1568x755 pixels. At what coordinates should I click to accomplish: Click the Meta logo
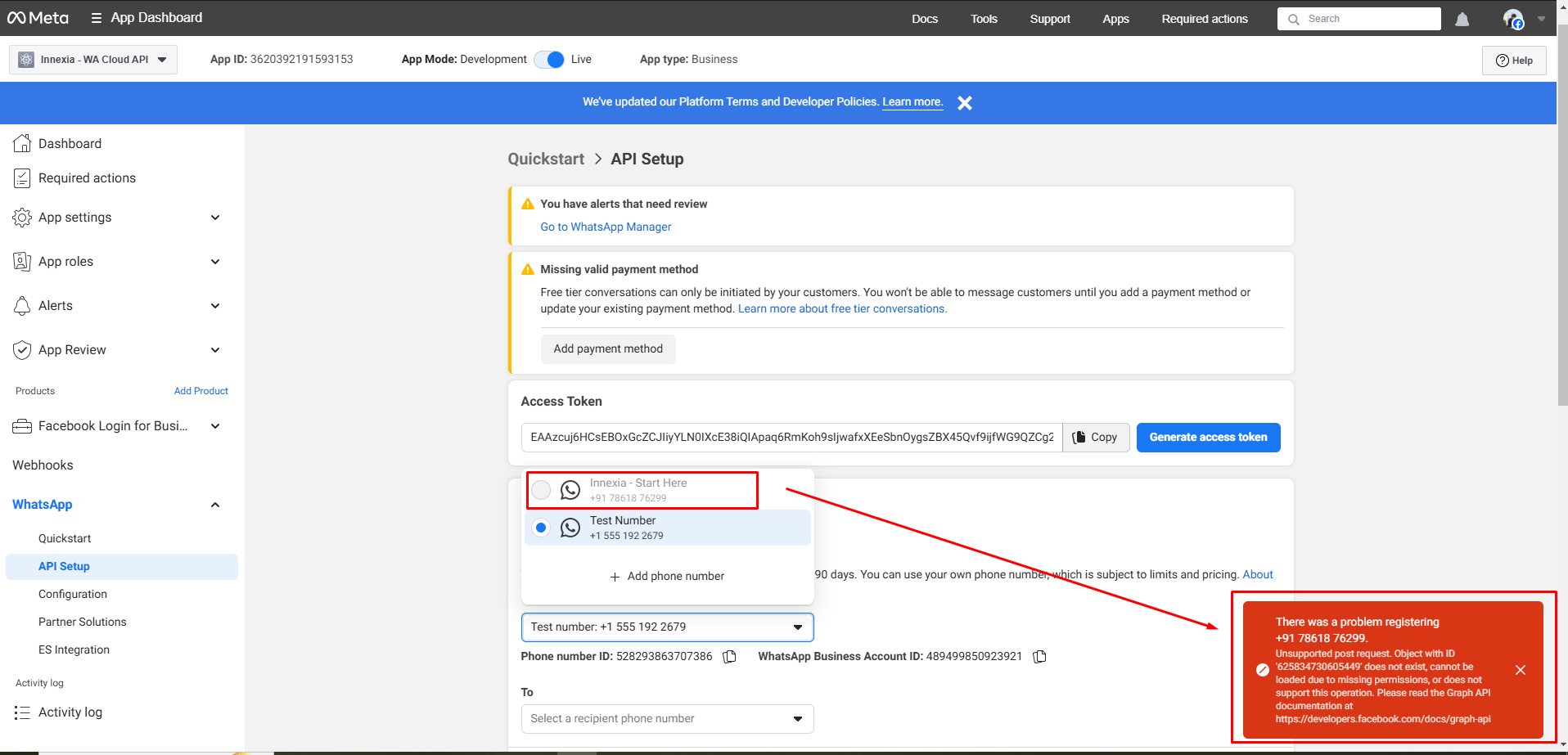(38, 18)
